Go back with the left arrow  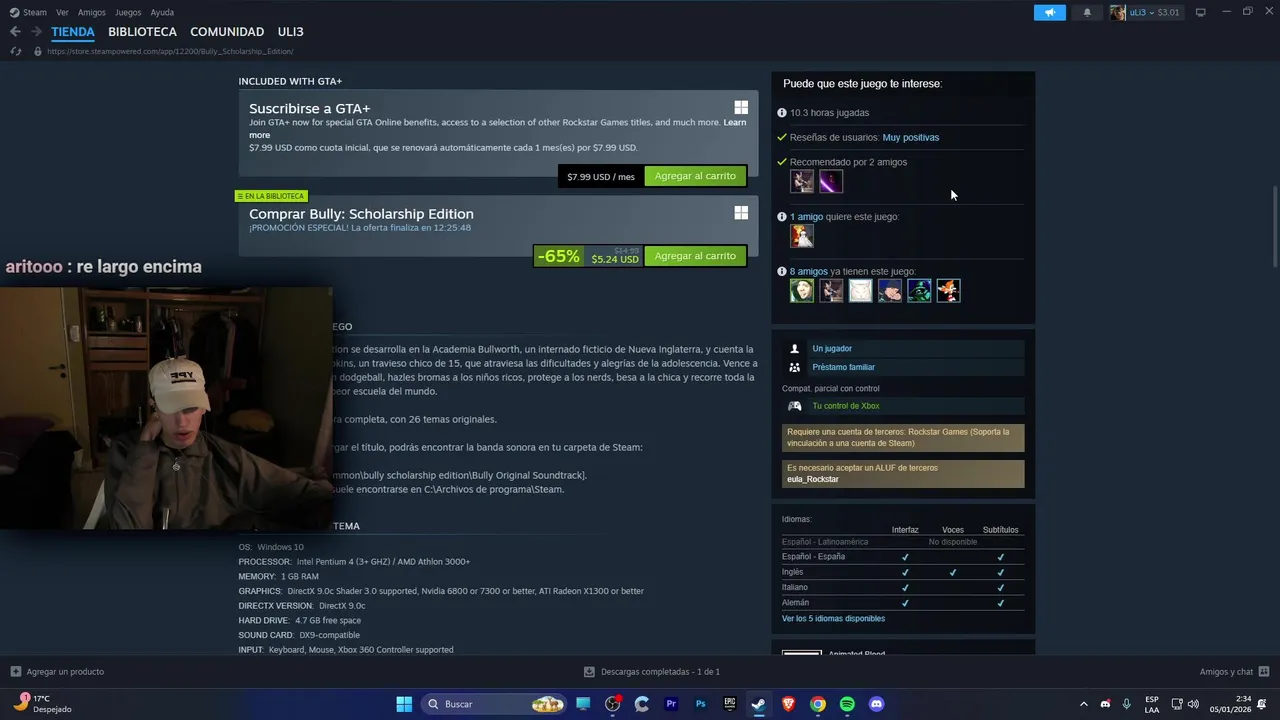[15, 32]
